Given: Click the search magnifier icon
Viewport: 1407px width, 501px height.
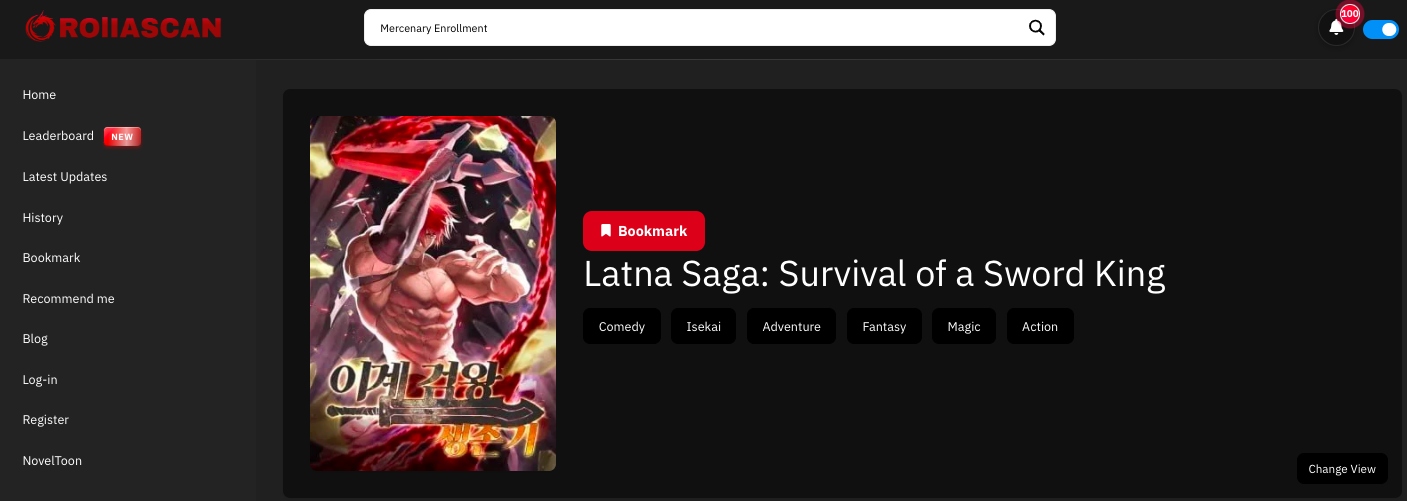Looking at the screenshot, I should (1036, 28).
